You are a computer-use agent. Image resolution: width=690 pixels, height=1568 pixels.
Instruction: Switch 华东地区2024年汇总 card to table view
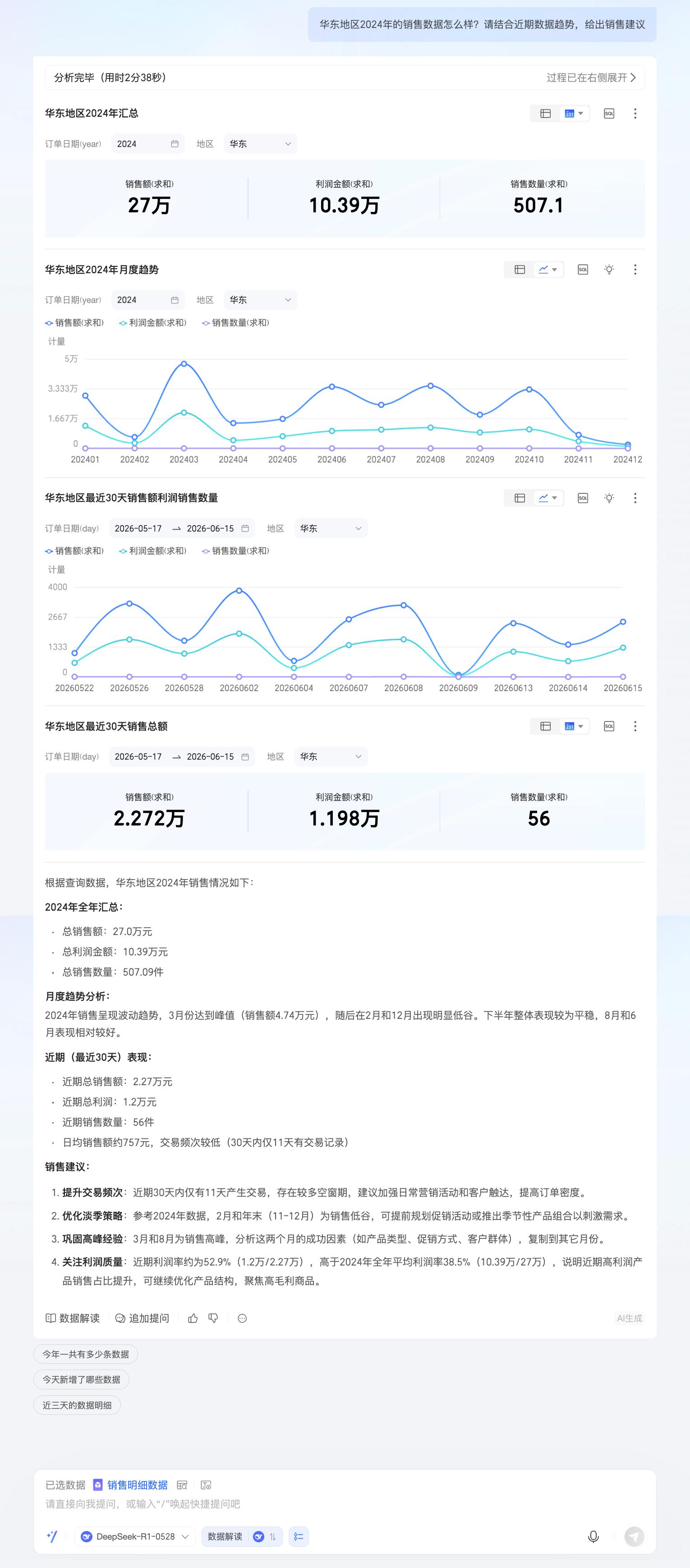[x=546, y=113]
